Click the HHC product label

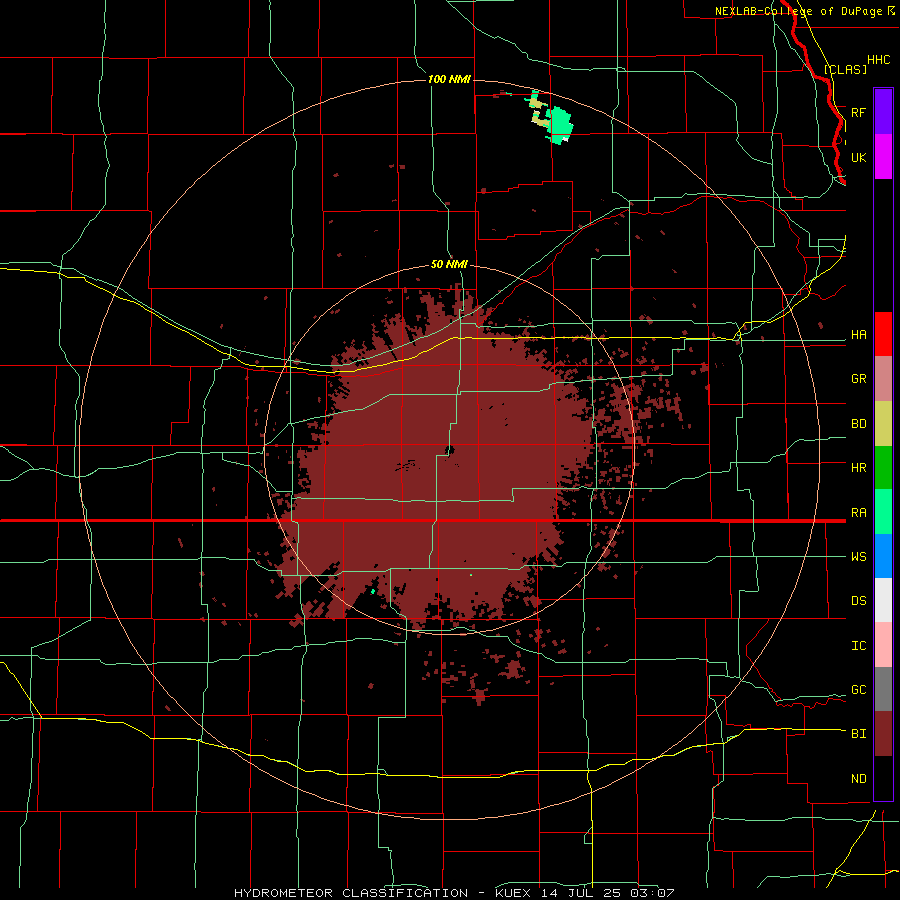click(x=879, y=60)
